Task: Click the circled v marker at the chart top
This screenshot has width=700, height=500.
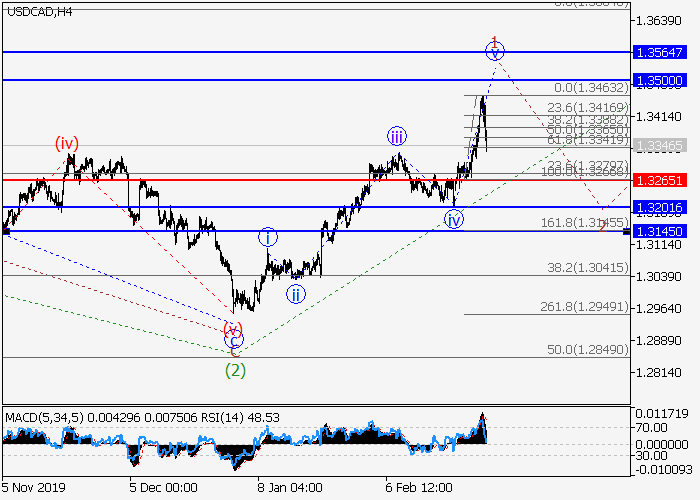Action: (495, 49)
